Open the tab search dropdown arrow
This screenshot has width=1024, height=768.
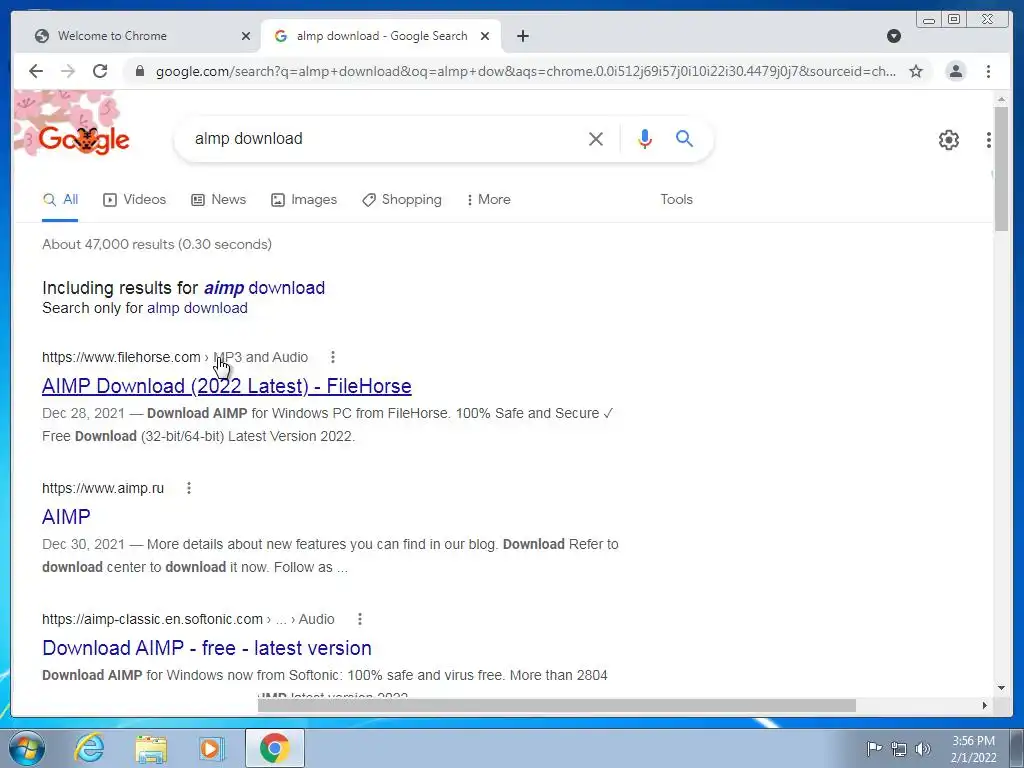click(894, 36)
